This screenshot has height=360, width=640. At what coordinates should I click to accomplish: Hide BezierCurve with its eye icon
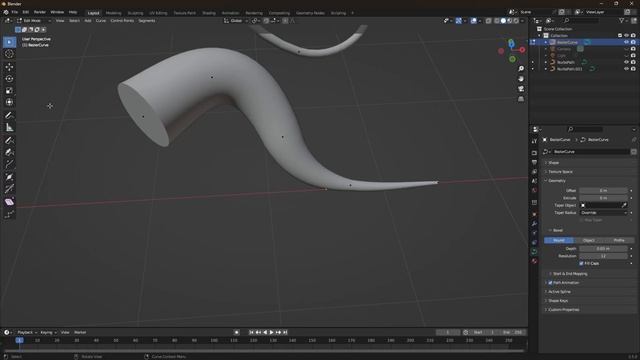click(x=626, y=42)
